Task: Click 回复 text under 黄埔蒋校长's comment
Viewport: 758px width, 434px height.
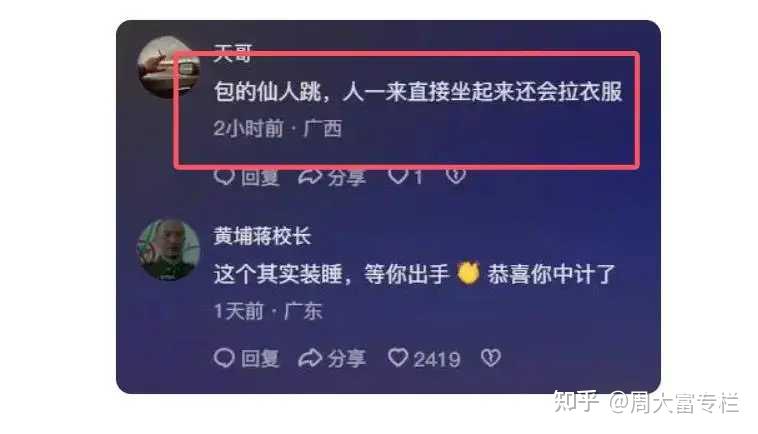Action: point(260,359)
